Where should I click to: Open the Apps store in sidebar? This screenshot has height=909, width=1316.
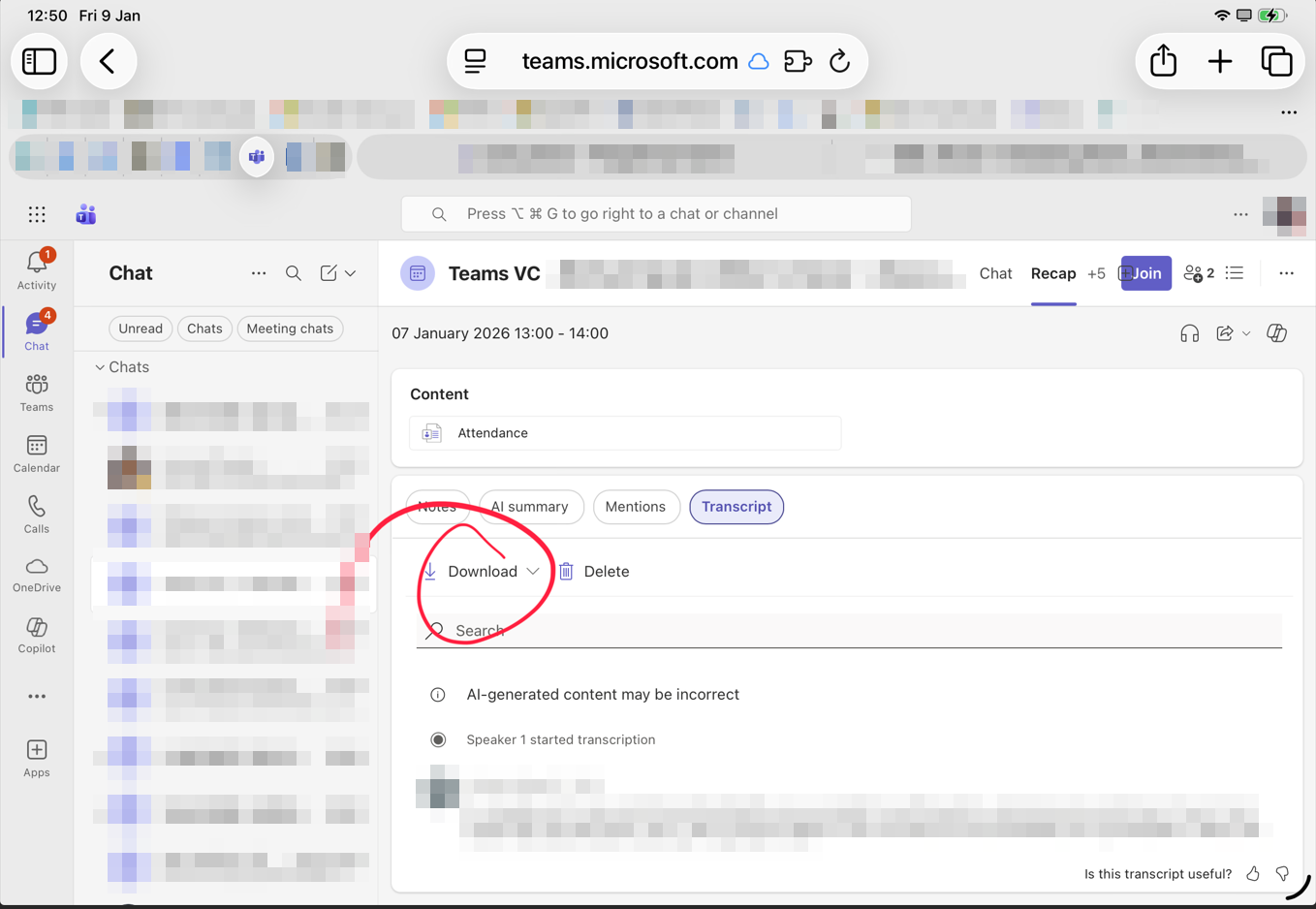[x=37, y=758]
